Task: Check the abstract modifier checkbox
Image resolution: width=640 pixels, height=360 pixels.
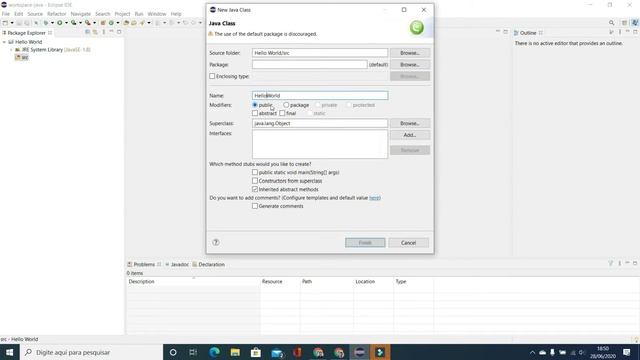Action: coord(255,113)
